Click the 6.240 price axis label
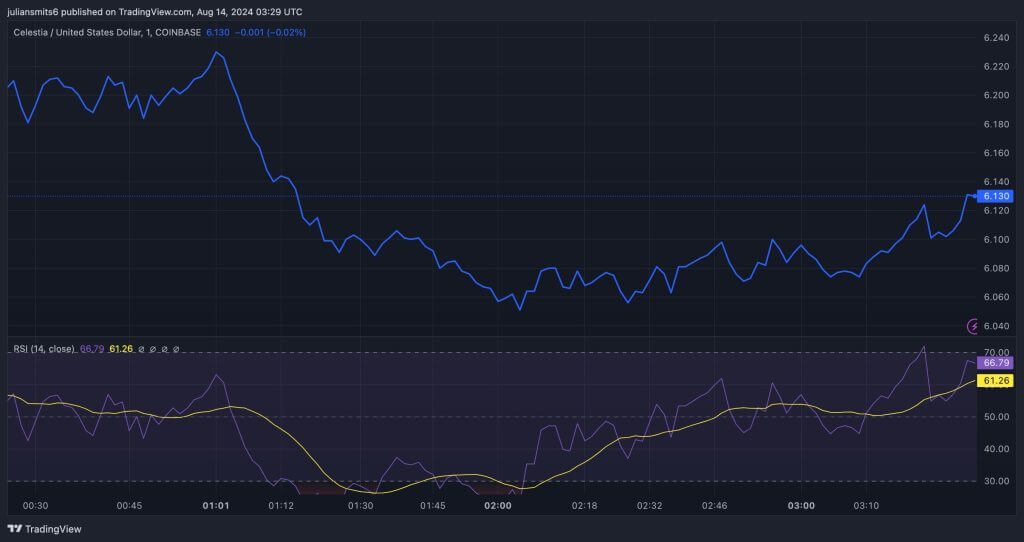 996,38
